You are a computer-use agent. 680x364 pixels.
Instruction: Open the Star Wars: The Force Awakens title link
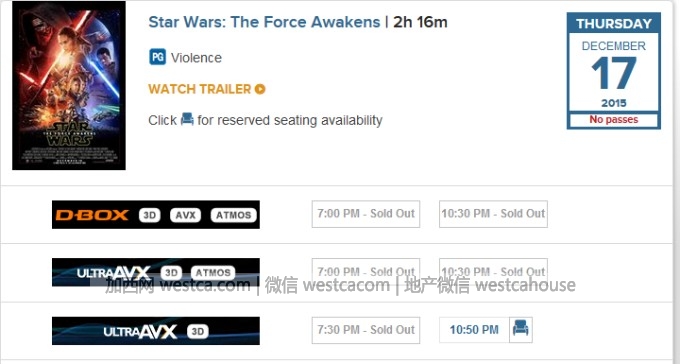click(x=264, y=22)
